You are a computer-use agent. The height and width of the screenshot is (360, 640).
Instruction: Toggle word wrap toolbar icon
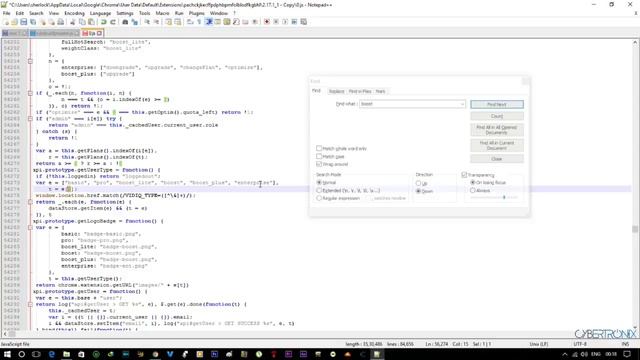190,22
